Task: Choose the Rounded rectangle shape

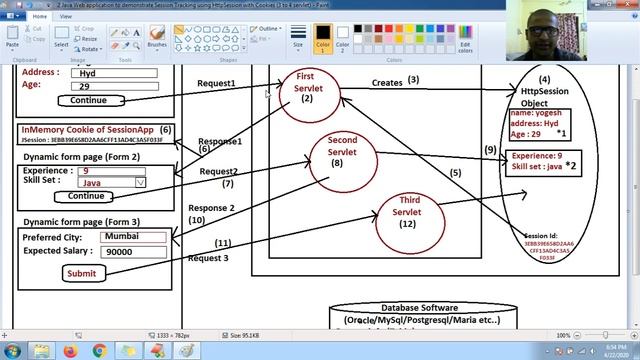Action: pos(216,30)
